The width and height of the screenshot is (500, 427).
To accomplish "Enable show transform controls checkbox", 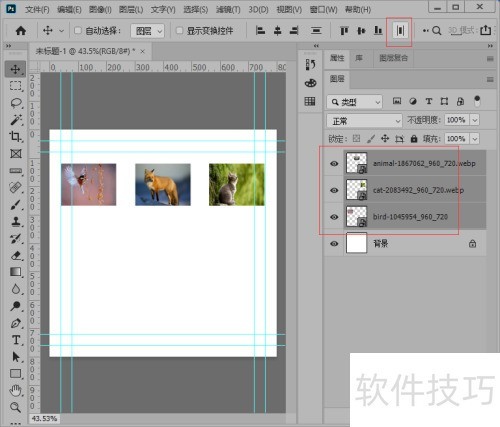I will tap(179, 31).
